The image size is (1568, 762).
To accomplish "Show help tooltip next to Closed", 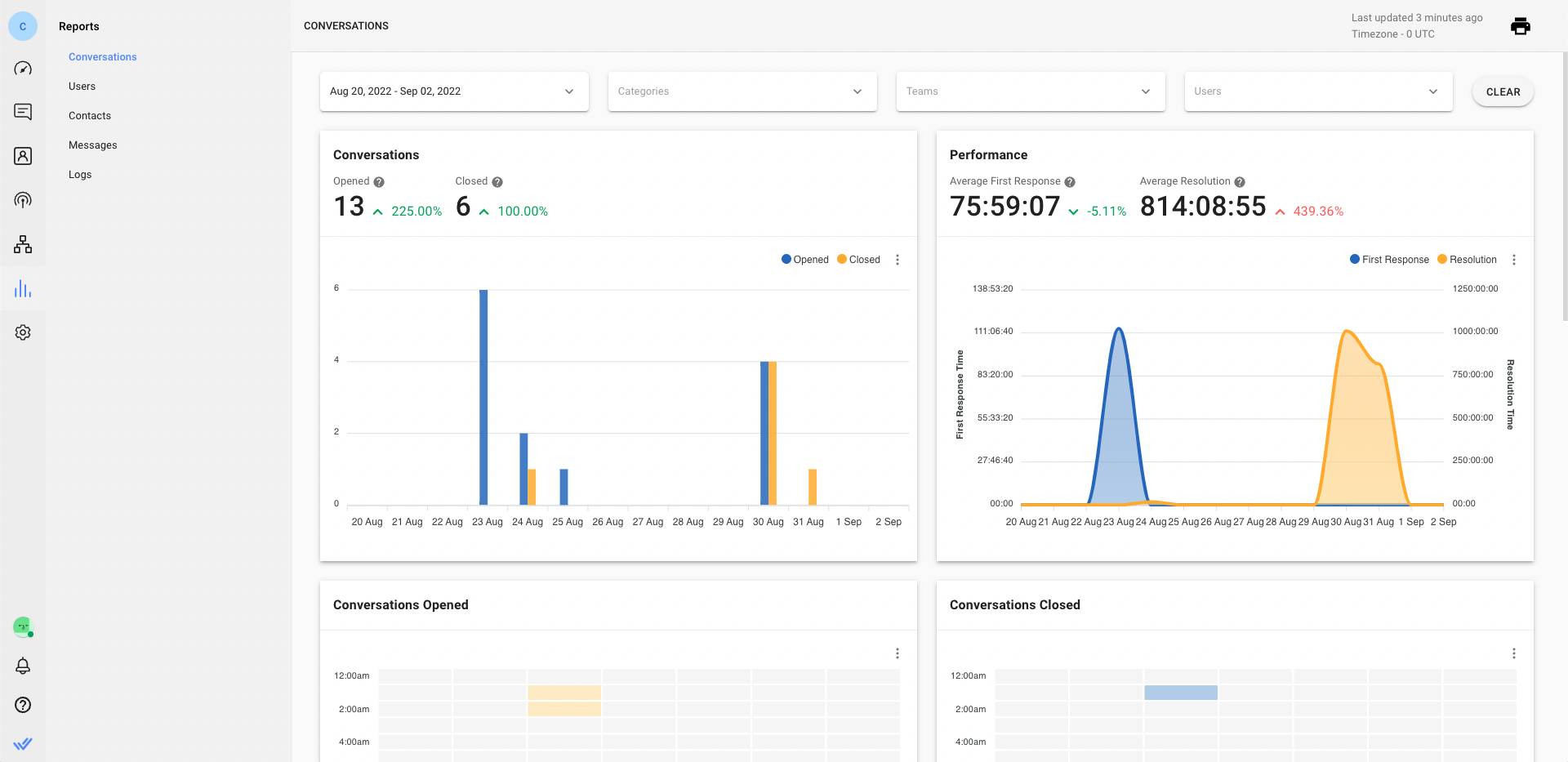I will (x=497, y=182).
